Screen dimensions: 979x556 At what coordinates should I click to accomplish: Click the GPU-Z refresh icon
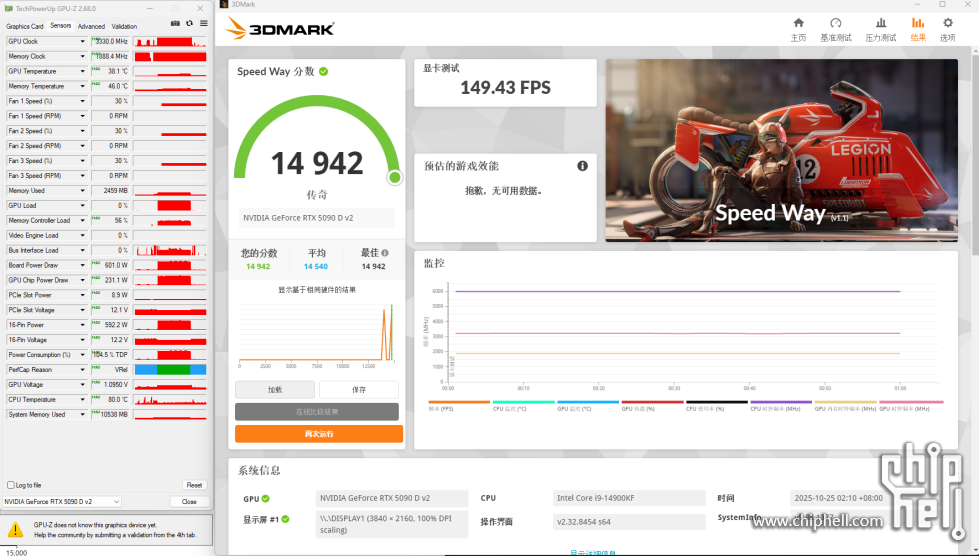(x=189, y=23)
